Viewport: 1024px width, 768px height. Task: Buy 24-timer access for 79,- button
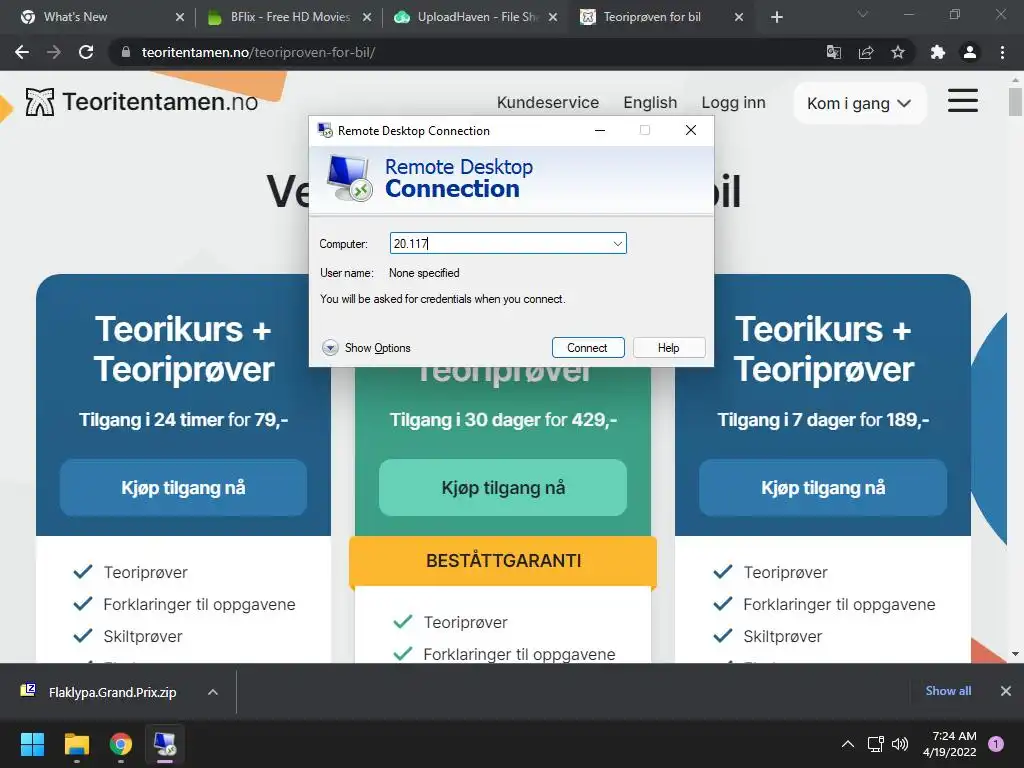[x=184, y=488]
